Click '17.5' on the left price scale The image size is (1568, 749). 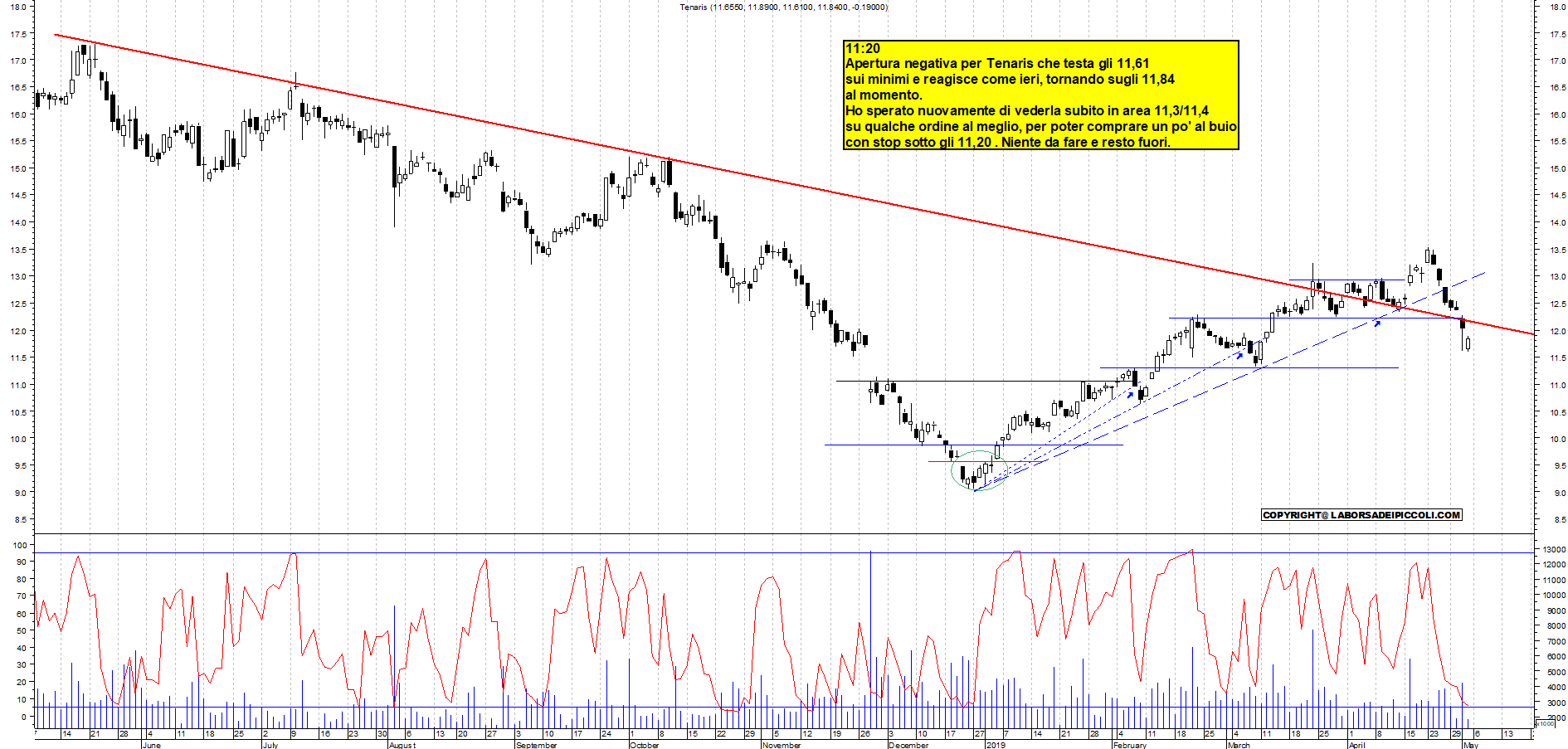tap(17, 35)
